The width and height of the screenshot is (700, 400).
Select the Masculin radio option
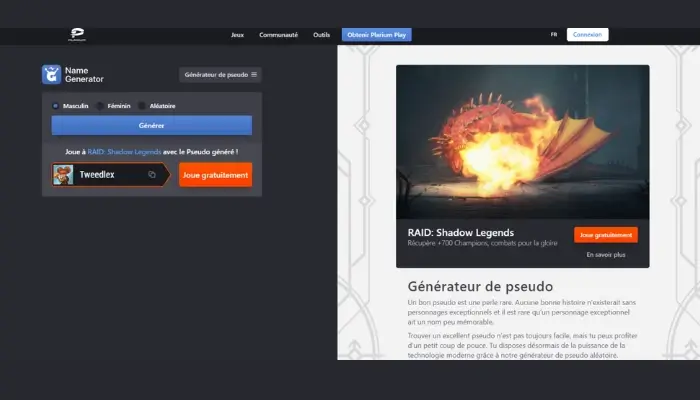pos(56,105)
